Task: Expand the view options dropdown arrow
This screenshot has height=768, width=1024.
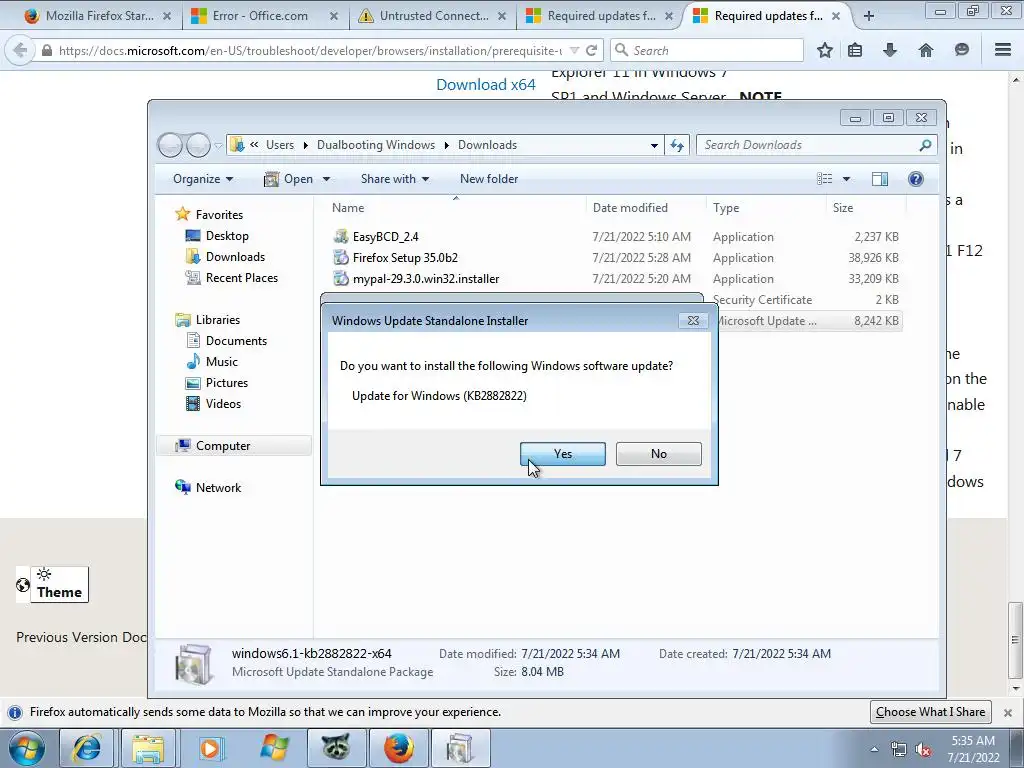Action: click(846, 179)
